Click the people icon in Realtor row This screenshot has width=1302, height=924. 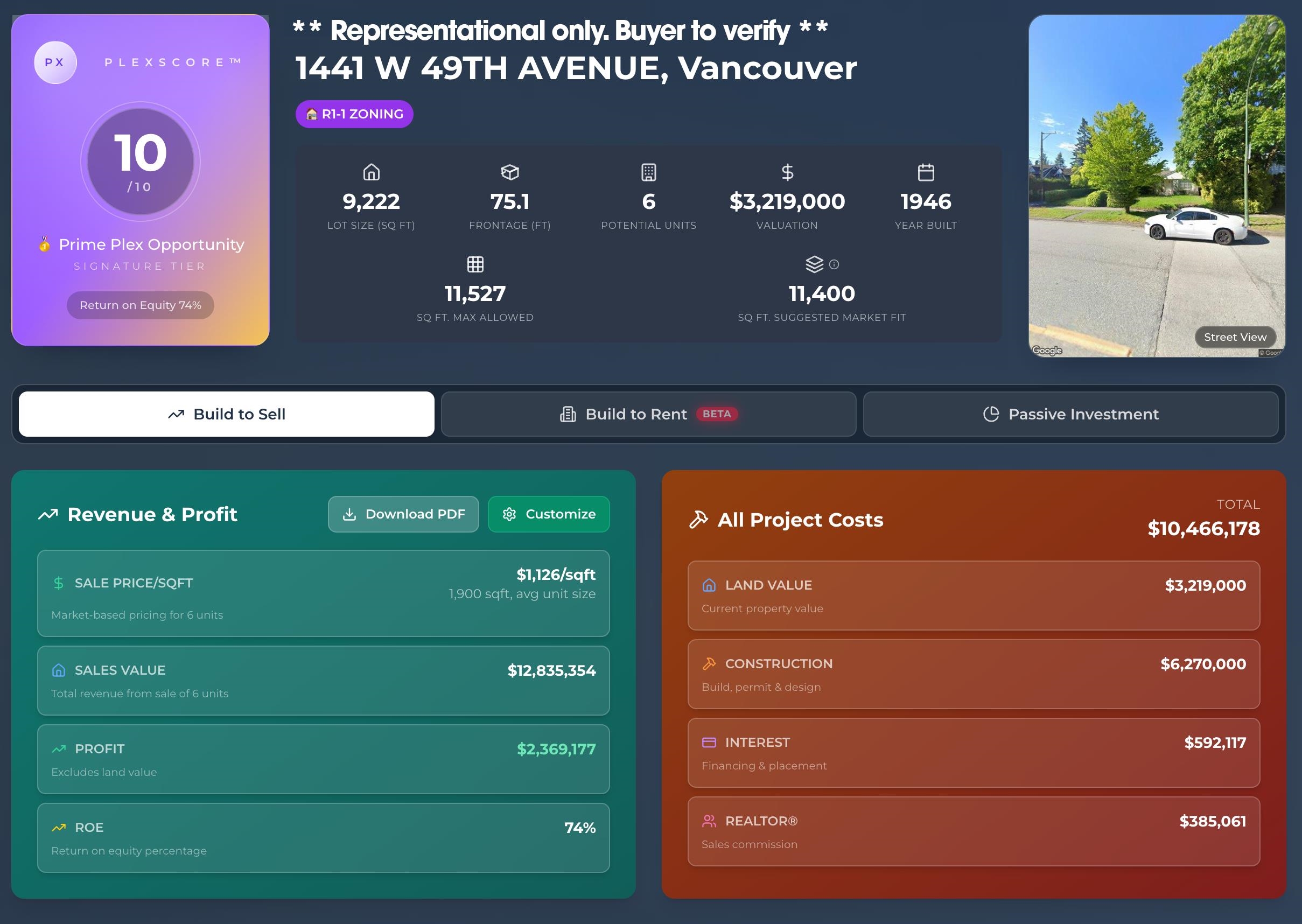pyautogui.click(x=709, y=821)
